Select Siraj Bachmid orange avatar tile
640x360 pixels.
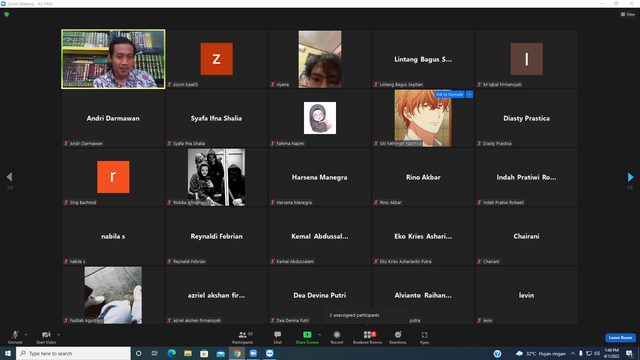coord(113,177)
